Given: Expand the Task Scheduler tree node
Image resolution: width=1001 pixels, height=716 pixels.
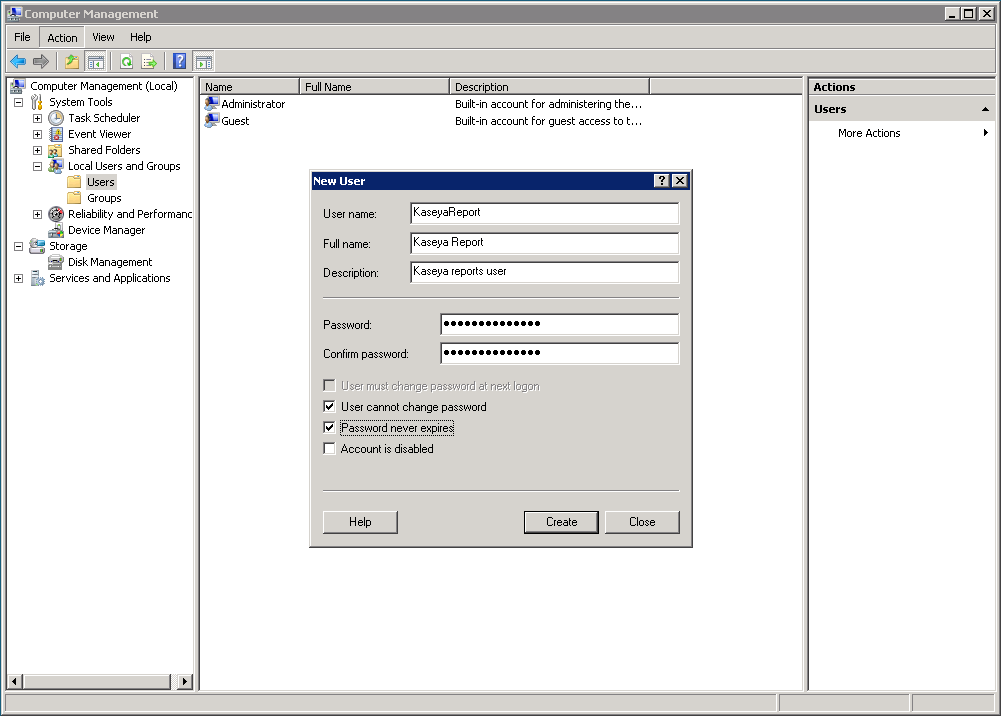Looking at the screenshot, I should pos(37,118).
